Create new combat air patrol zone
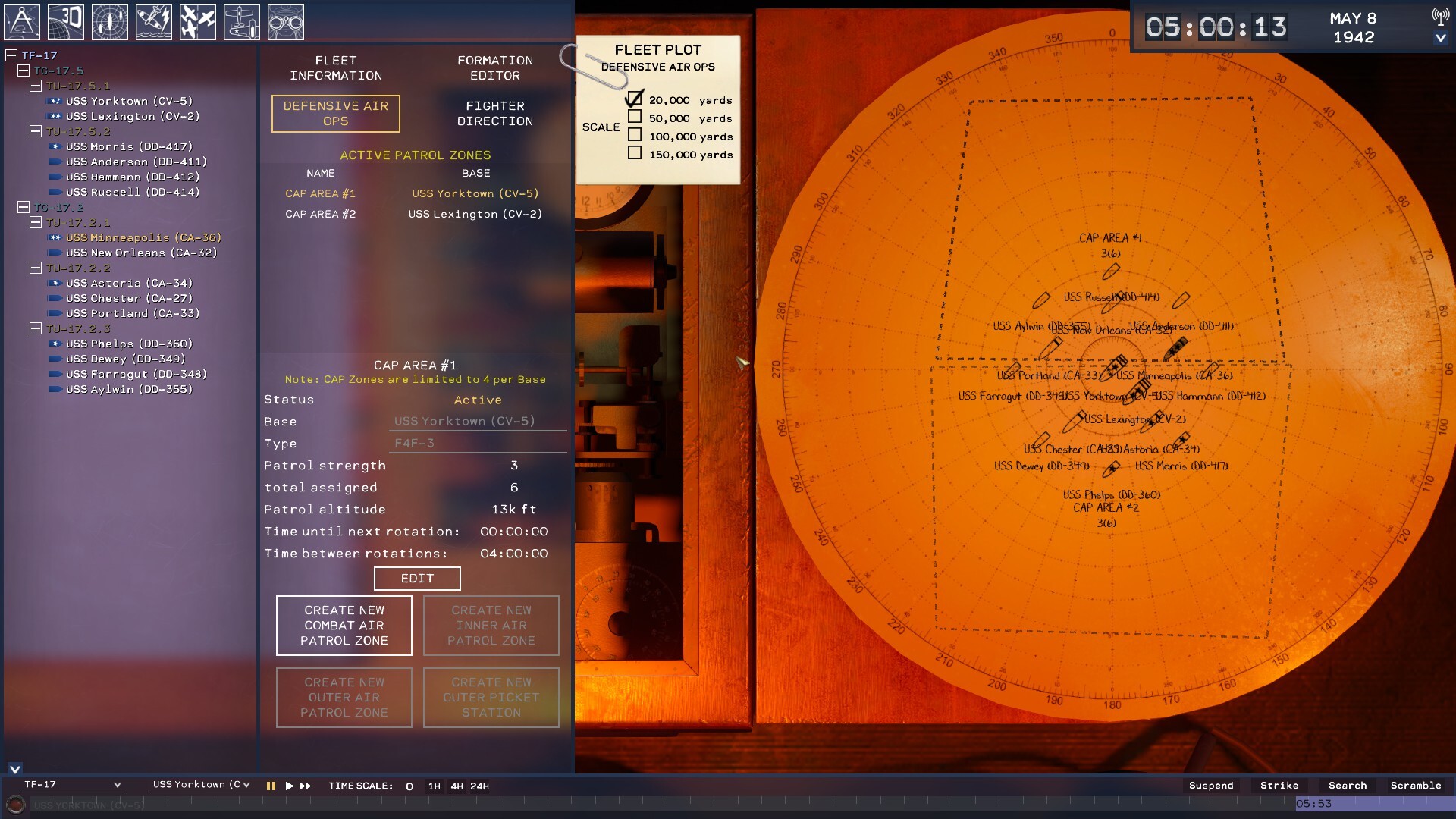This screenshot has width=1456, height=819. (x=344, y=626)
